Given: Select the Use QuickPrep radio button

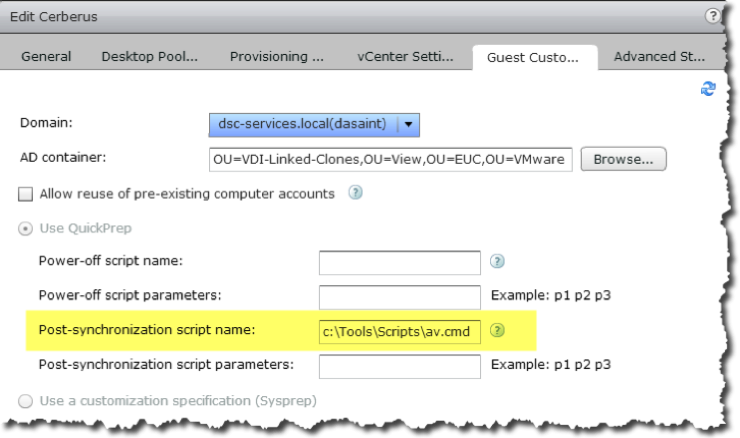Looking at the screenshot, I should pos(25,229).
